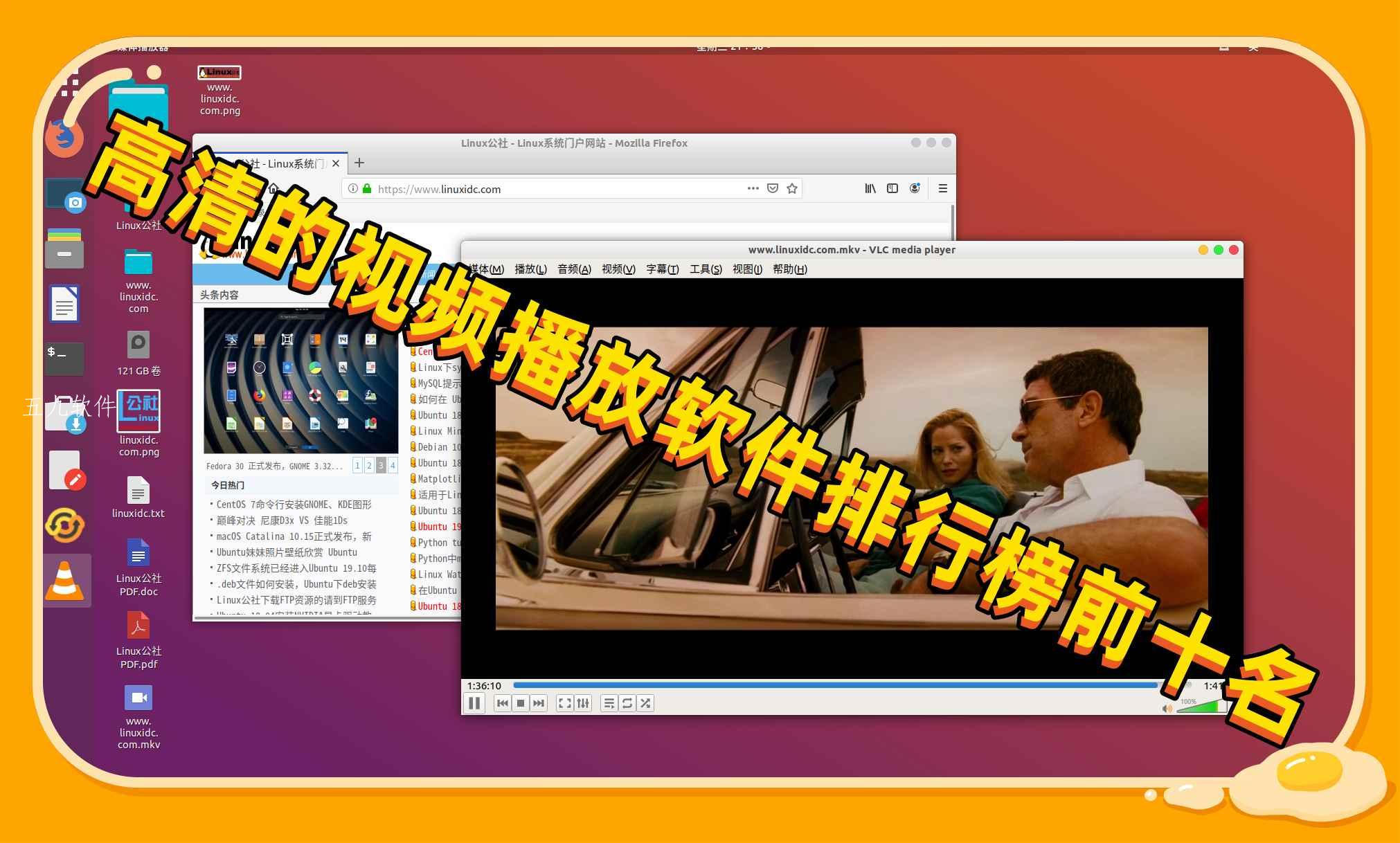Seek along the VLC progress bar
Screen dimensions: 1400x843
tap(852, 685)
